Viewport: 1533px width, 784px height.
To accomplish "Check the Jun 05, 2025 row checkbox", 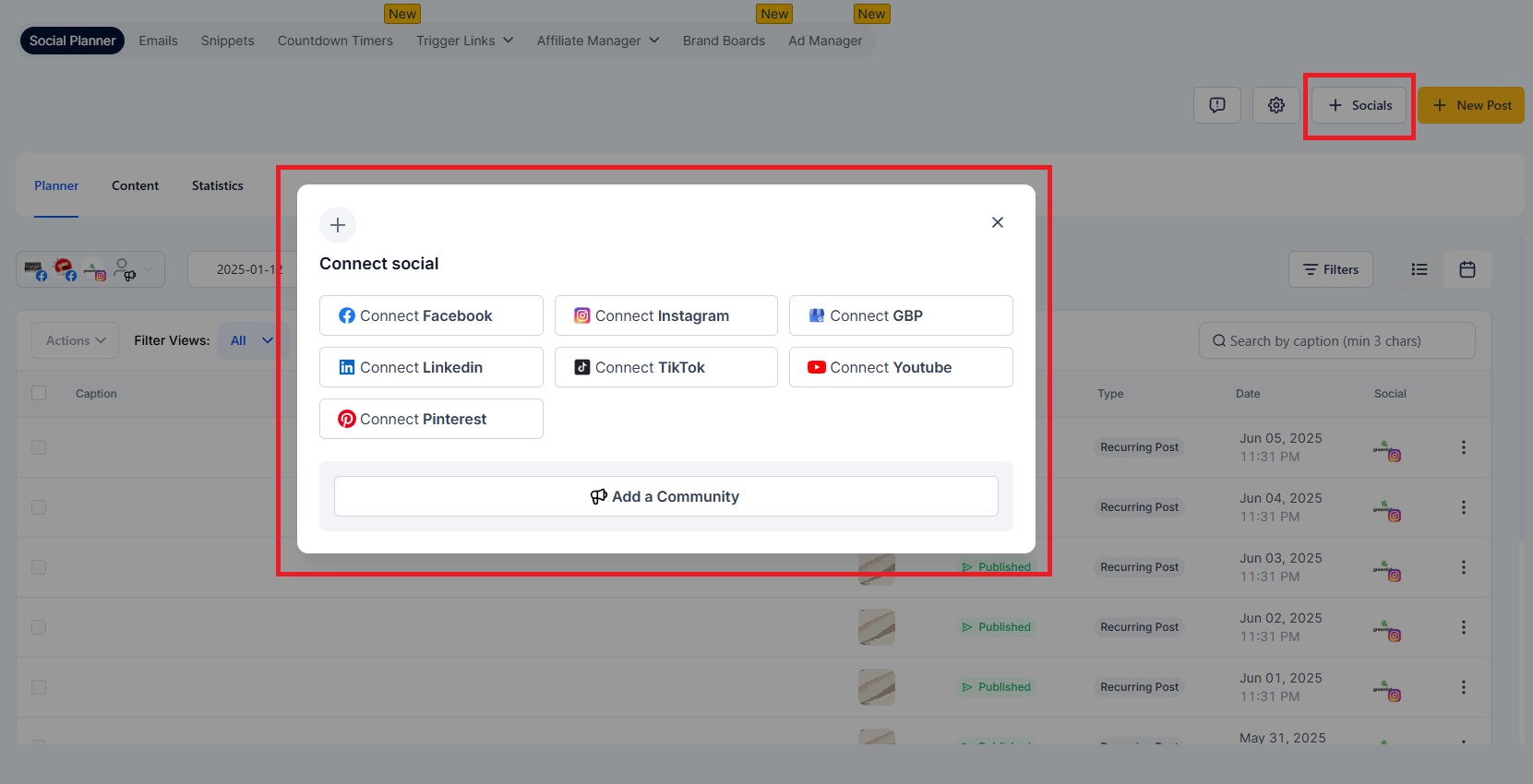I will (39, 447).
